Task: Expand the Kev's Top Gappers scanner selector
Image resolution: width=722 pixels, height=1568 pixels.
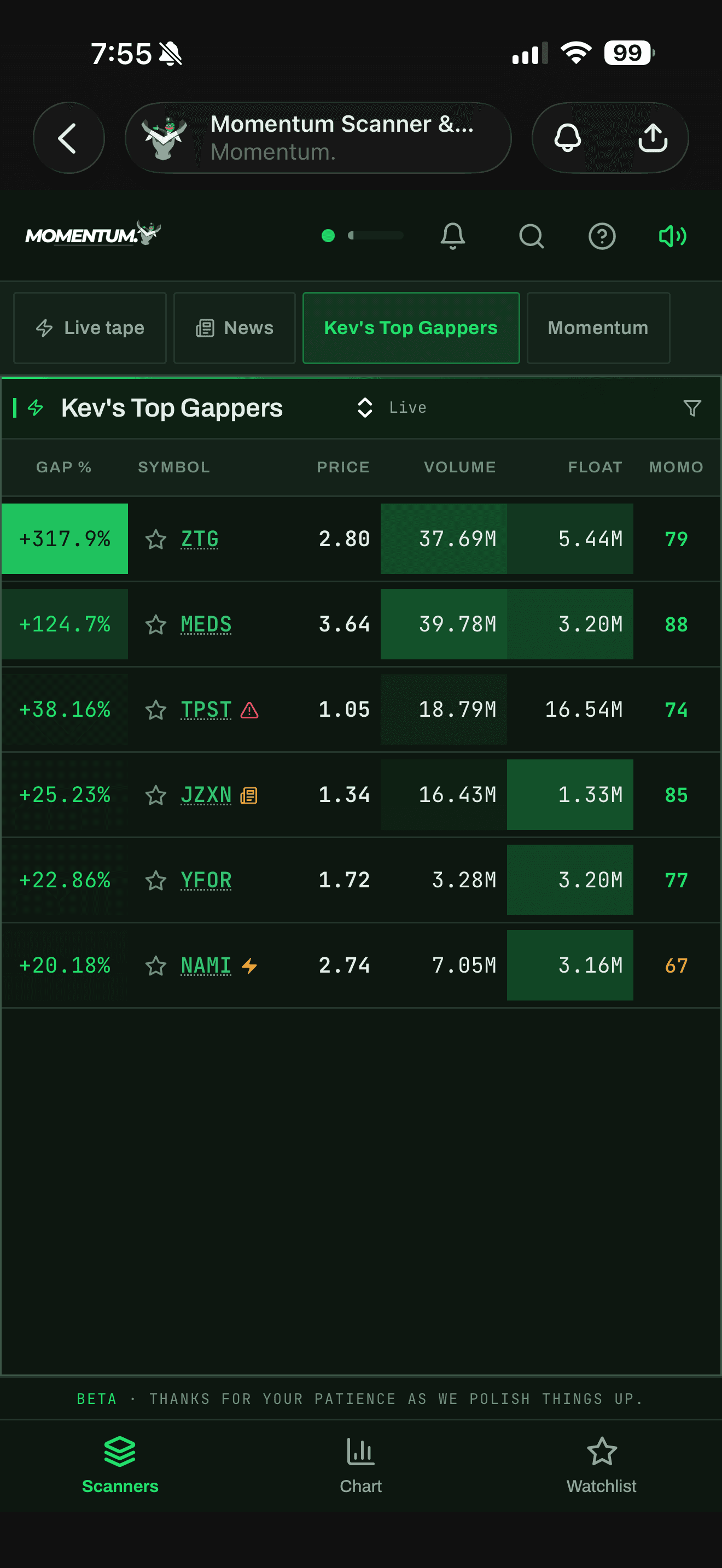Action: point(365,408)
